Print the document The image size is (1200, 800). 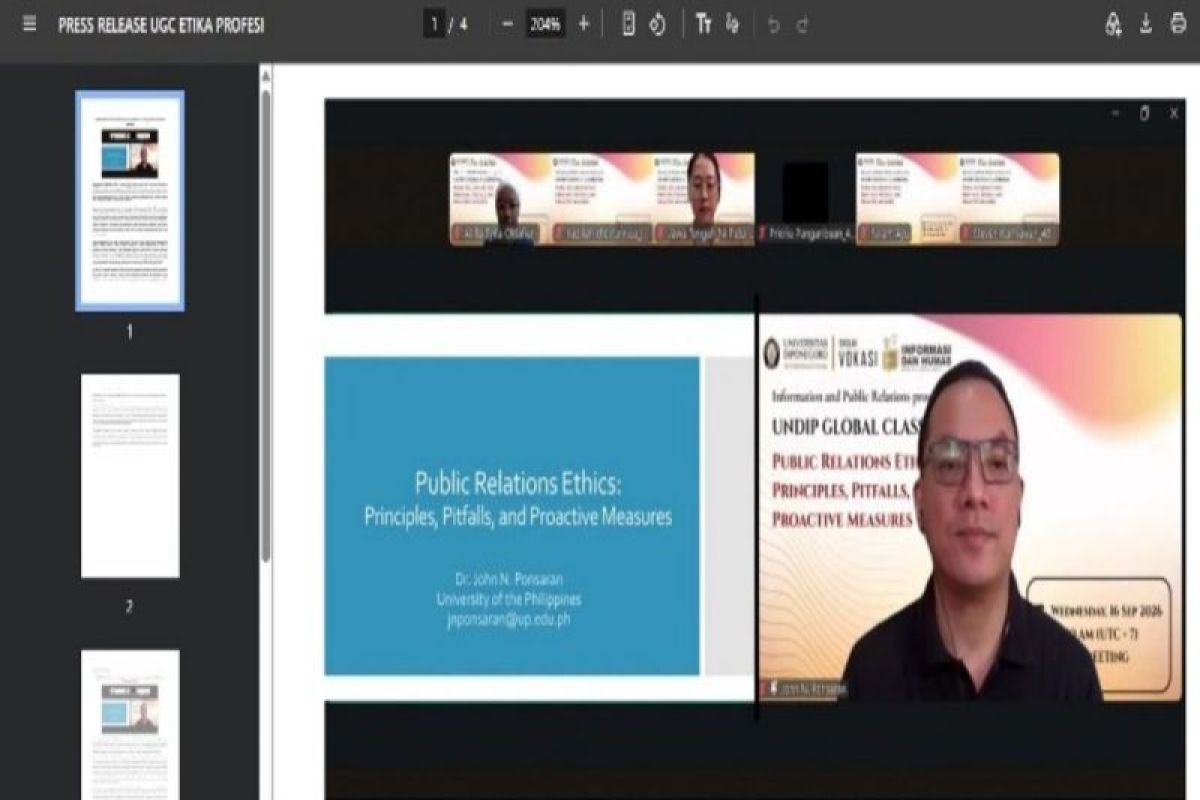pos(1177,25)
